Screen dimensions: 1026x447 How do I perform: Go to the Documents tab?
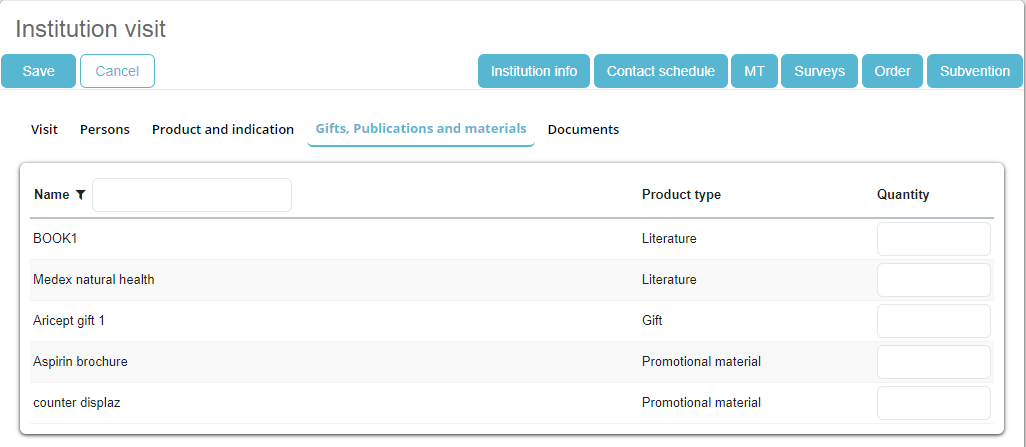583,129
